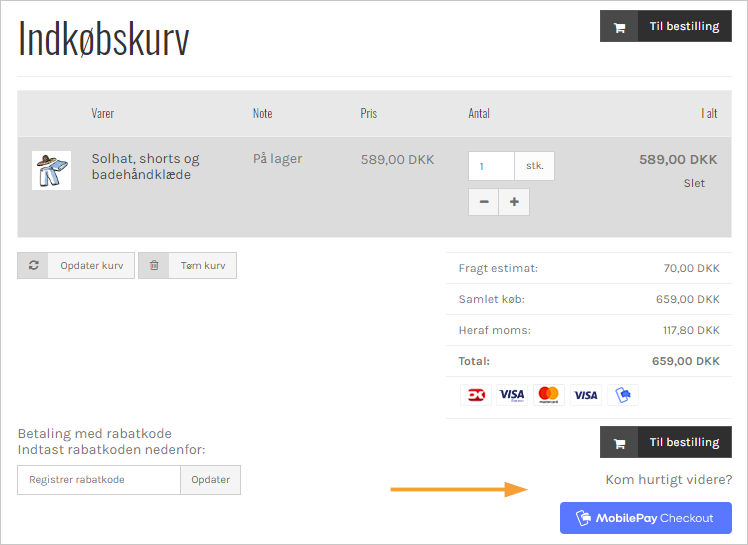Decrease quantity with the minus button
Image resolution: width=748 pixels, height=545 pixels.
tap(484, 202)
